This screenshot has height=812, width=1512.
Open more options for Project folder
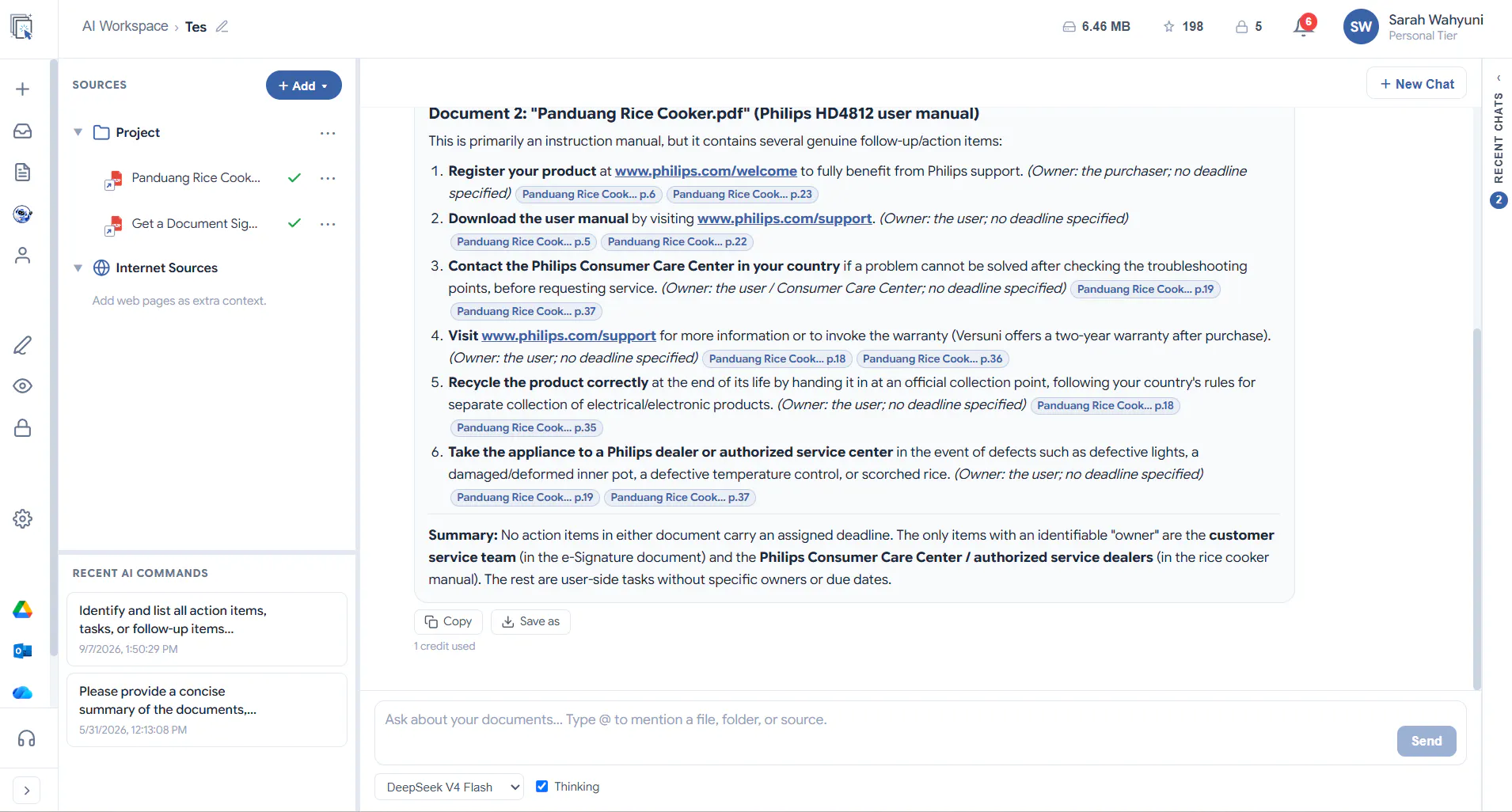(x=328, y=133)
